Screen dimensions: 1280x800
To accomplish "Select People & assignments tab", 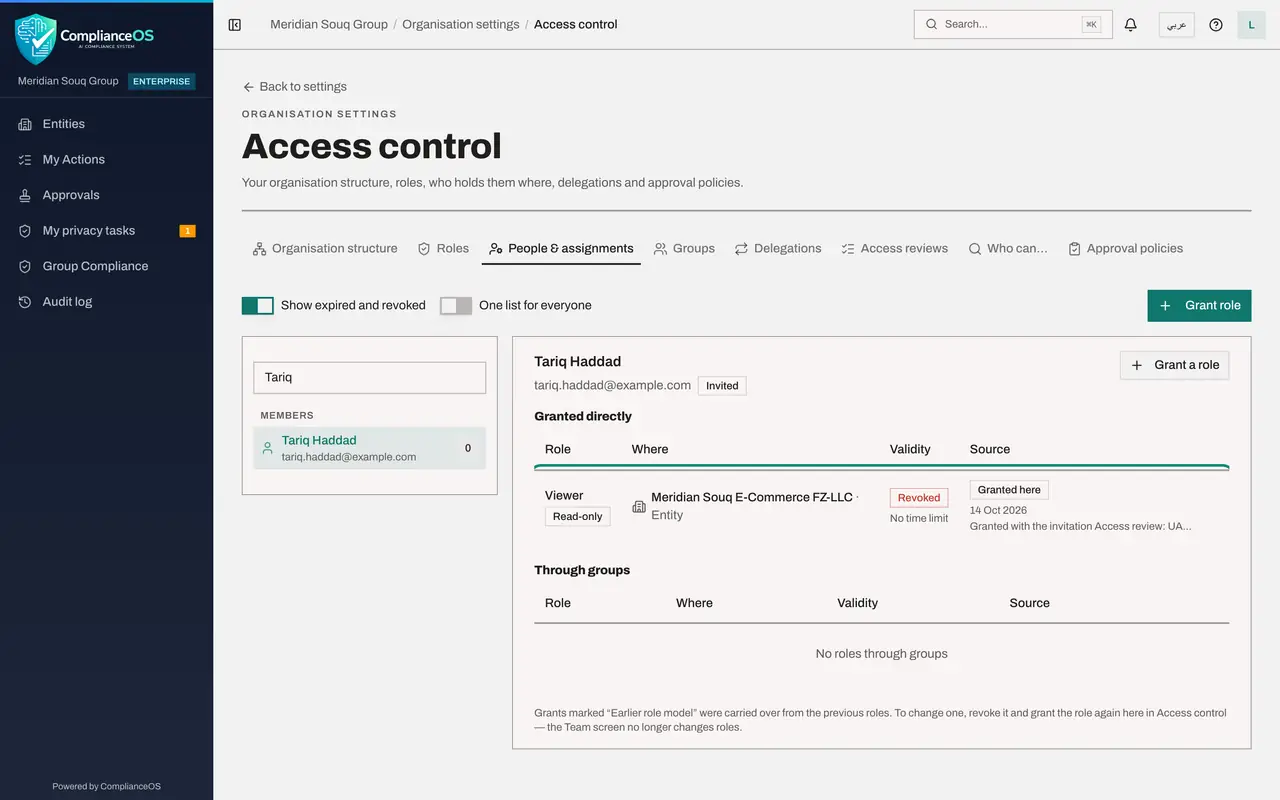I will click(561, 248).
